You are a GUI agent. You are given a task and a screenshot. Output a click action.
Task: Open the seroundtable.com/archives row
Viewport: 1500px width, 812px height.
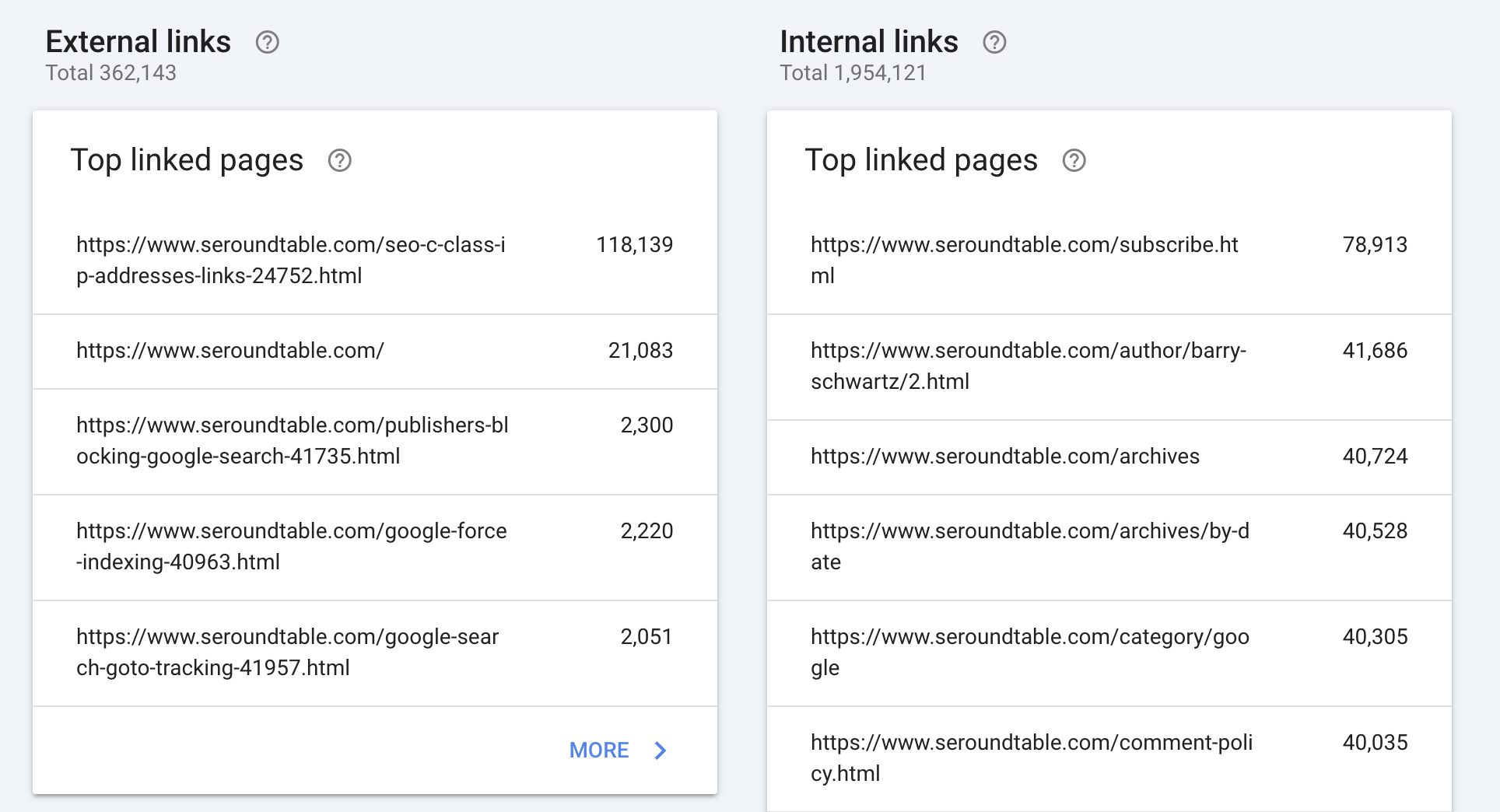click(x=1109, y=457)
